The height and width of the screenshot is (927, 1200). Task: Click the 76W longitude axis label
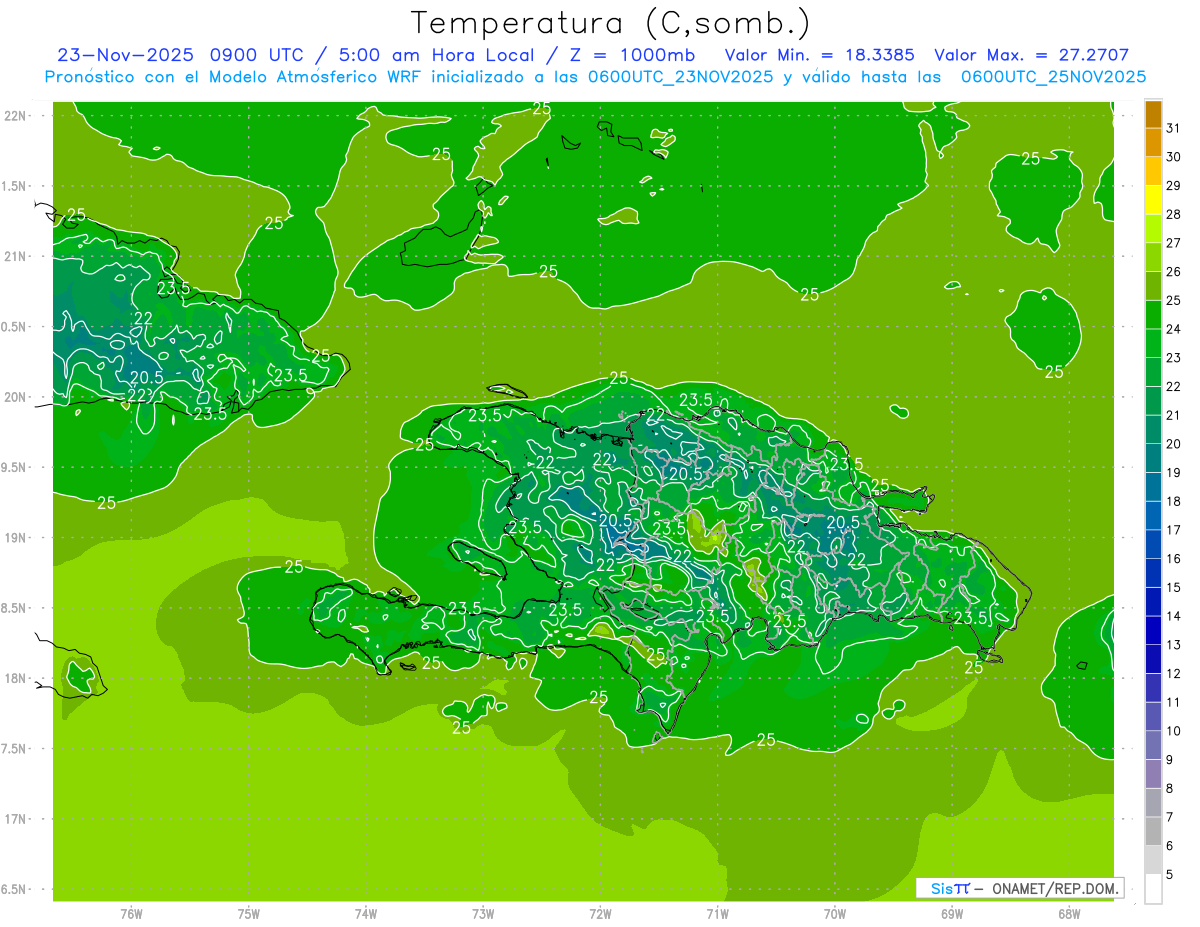pyautogui.click(x=131, y=913)
